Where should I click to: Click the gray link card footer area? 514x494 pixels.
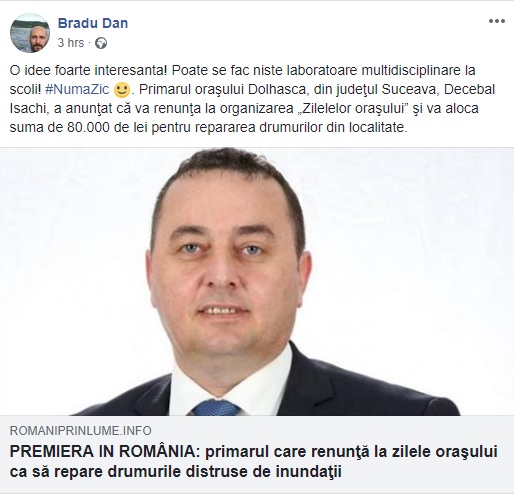point(257,454)
